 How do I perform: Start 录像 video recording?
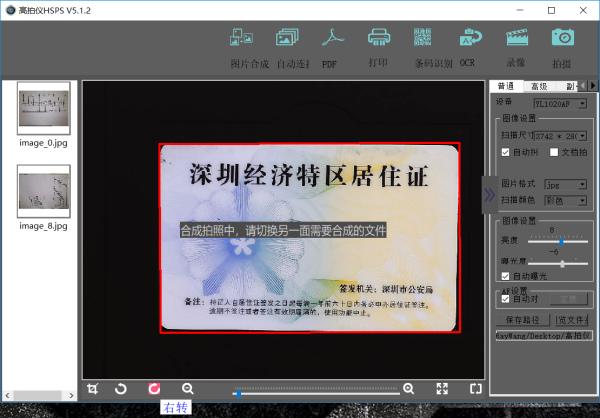tap(517, 37)
